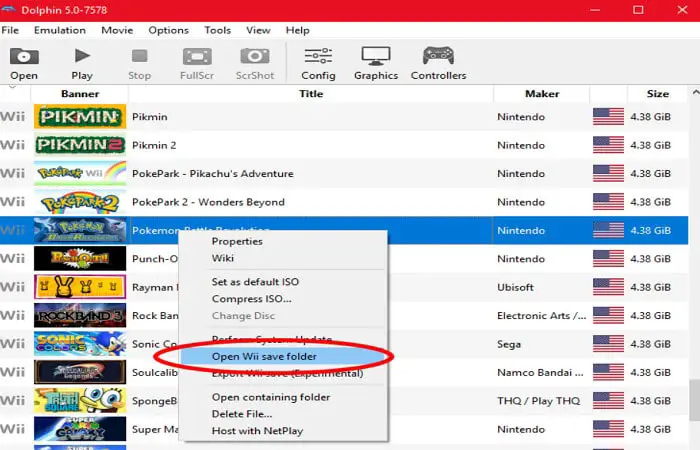Take a screenshot with the ScrShot icon
The height and width of the screenshot is (450, 700).
pyautogui.click(x=255, y=56)
